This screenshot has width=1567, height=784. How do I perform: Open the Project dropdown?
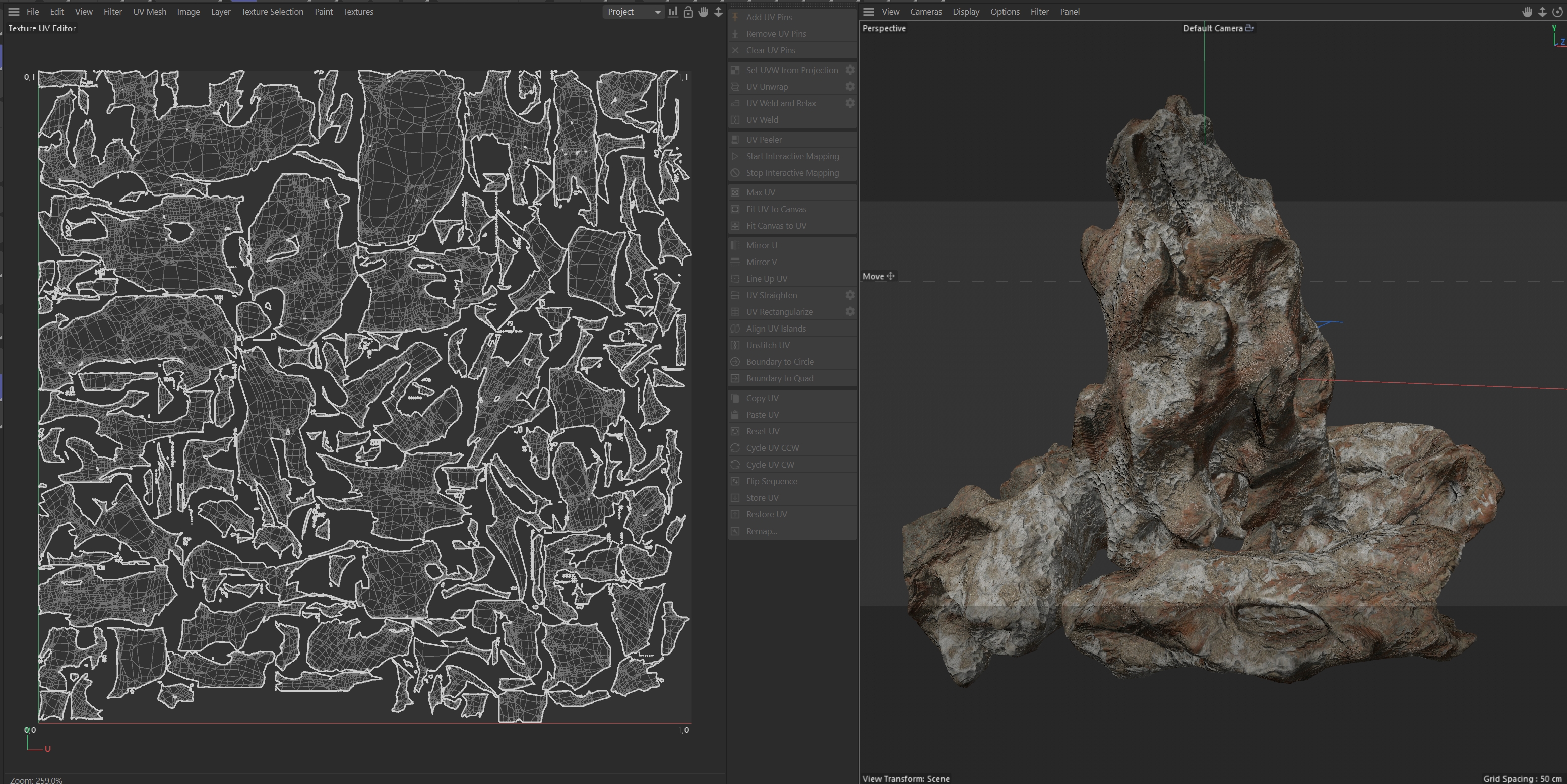tap(633, 12)
